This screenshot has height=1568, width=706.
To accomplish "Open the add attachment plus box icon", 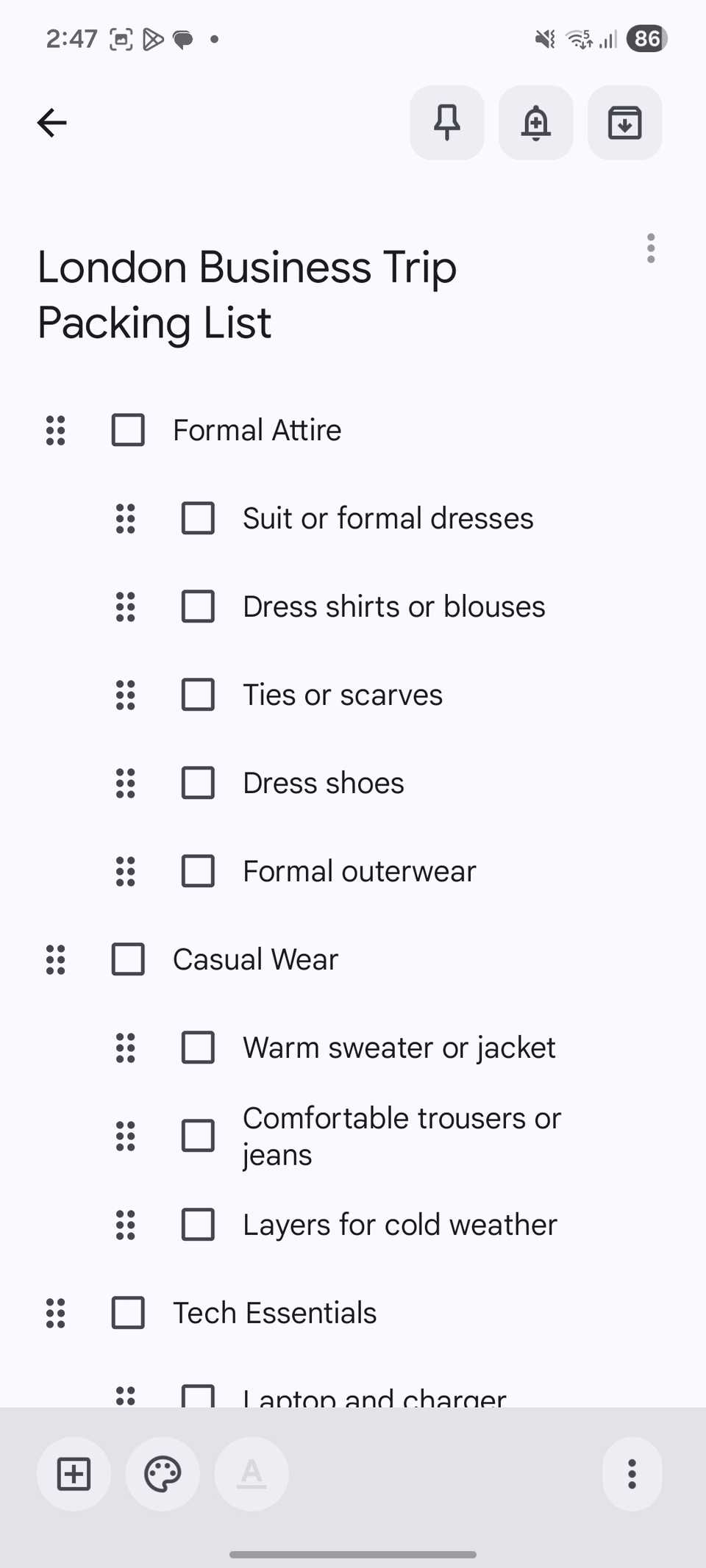I will (x=74, y=1474).
